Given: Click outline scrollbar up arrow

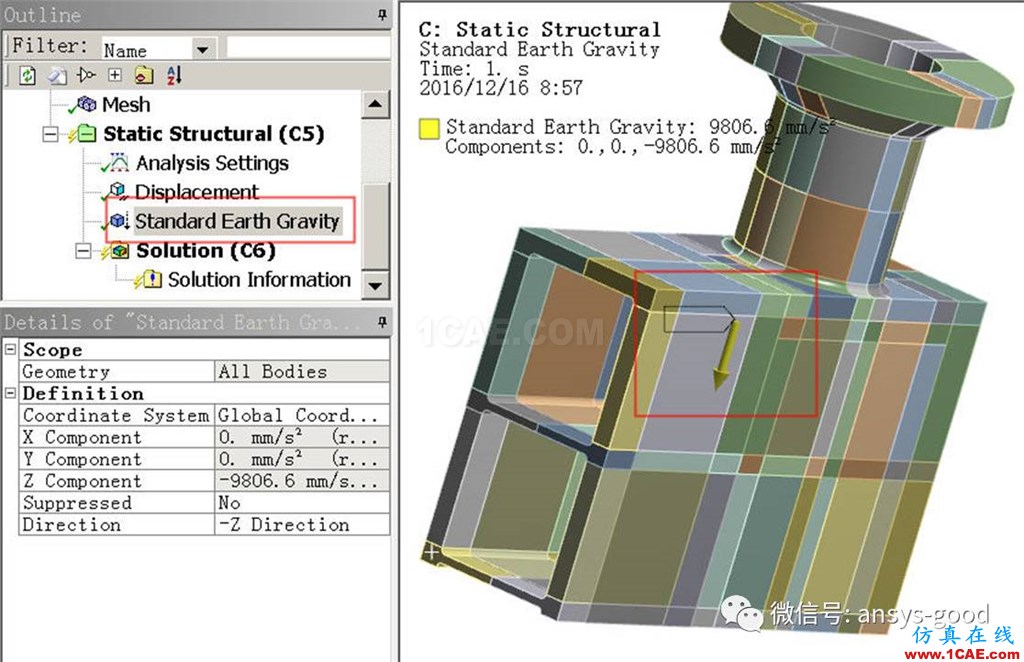Looking at the screenshot, I should tap(376, 104).
